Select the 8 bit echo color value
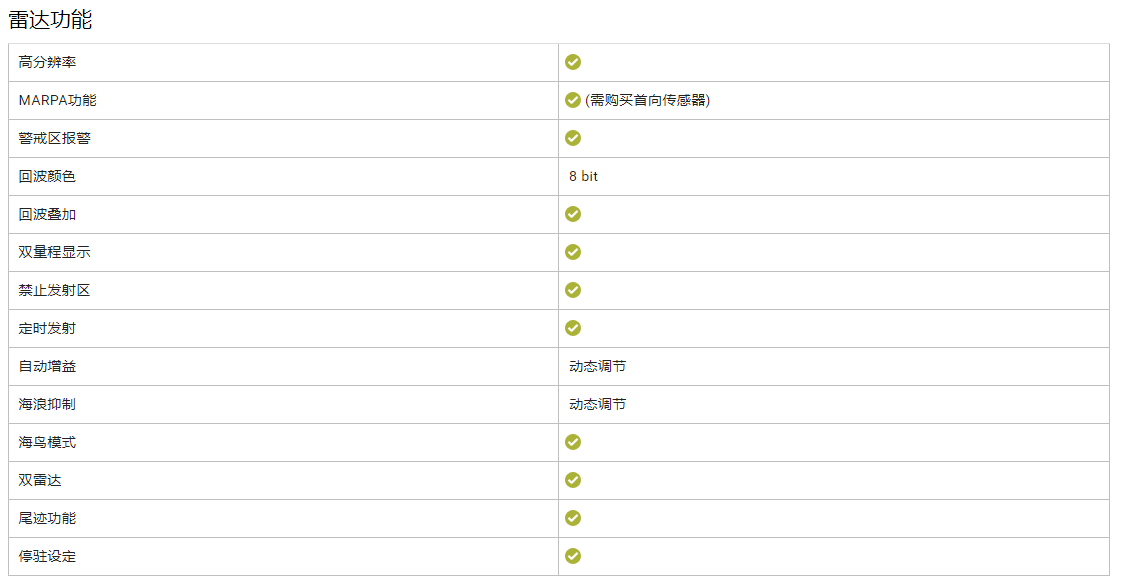 click(584, 176)
